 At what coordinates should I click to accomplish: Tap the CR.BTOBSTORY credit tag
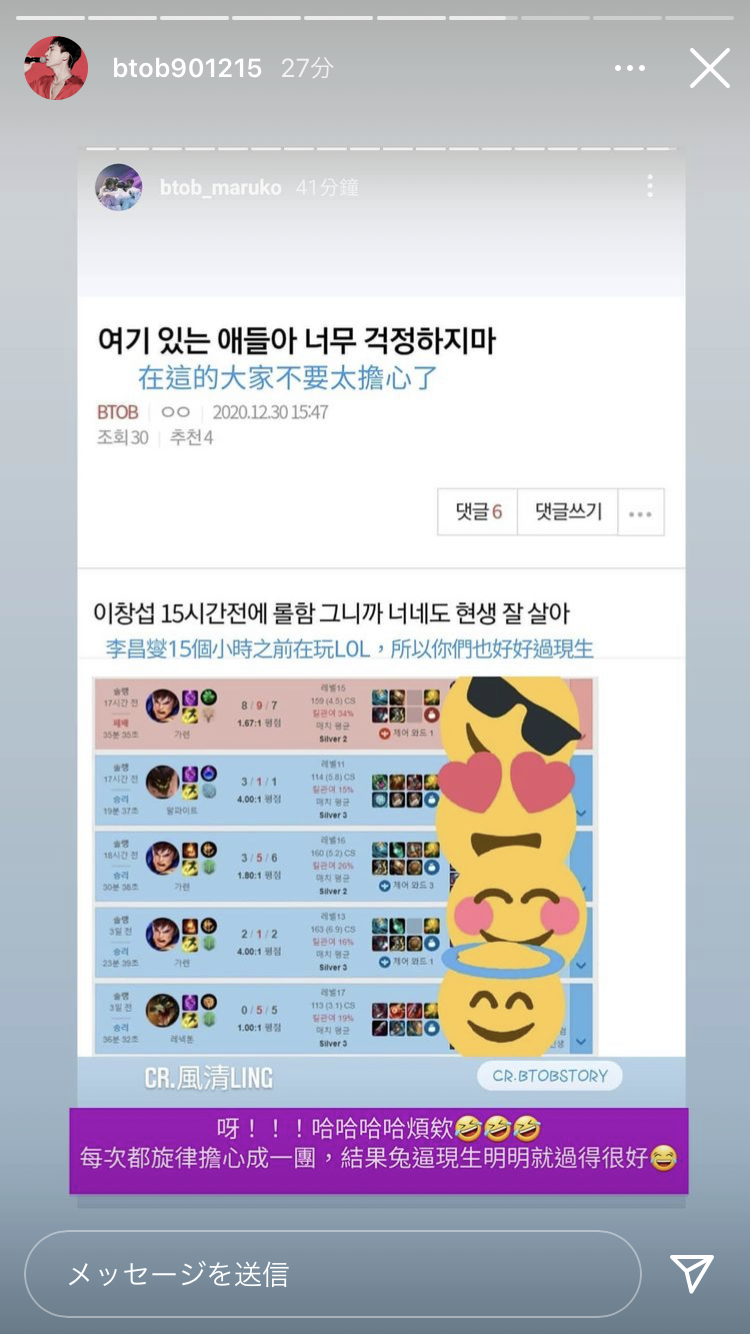(550, 1076)
